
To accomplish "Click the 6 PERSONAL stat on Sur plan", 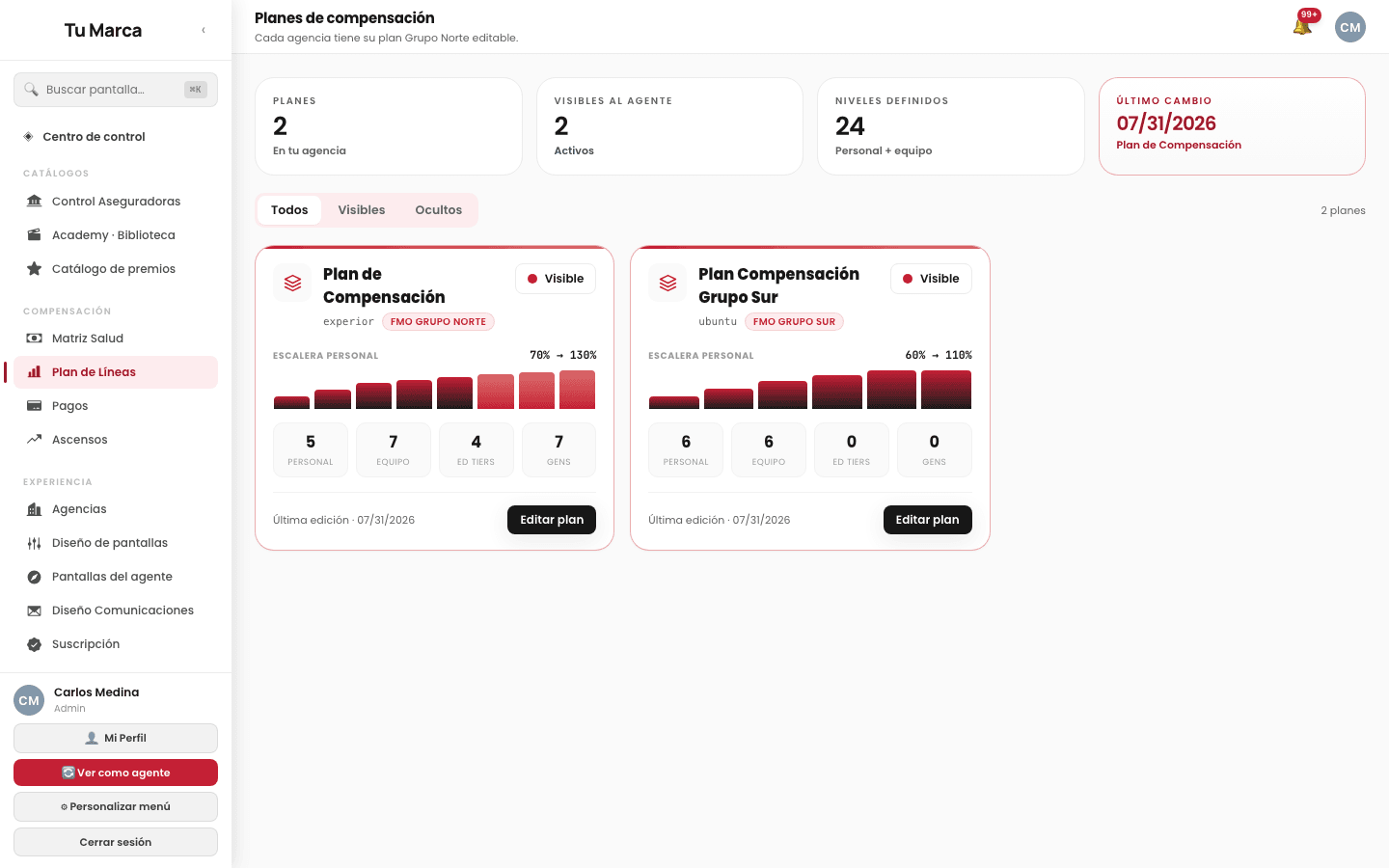I will coord(686,449).
